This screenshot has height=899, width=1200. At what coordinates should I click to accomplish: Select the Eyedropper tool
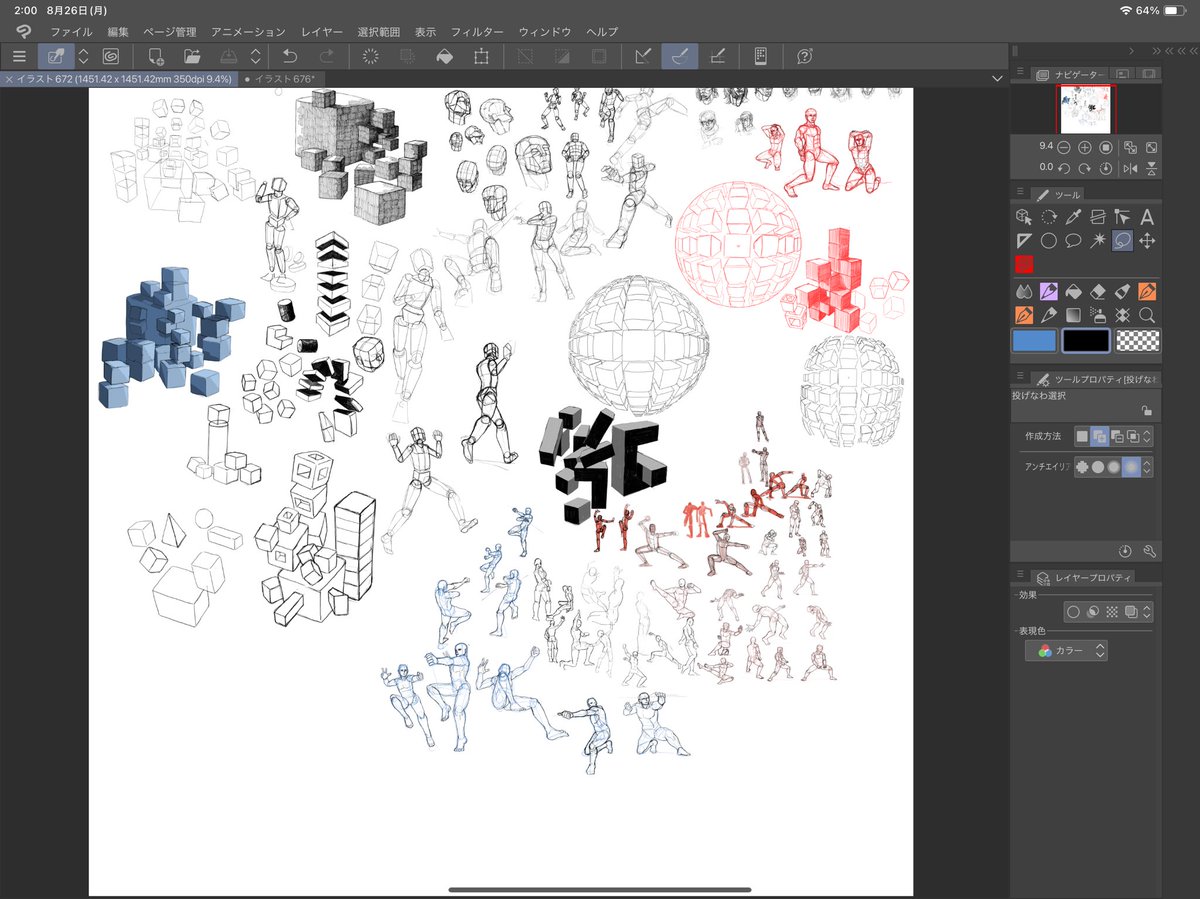tap(1073, 216)
